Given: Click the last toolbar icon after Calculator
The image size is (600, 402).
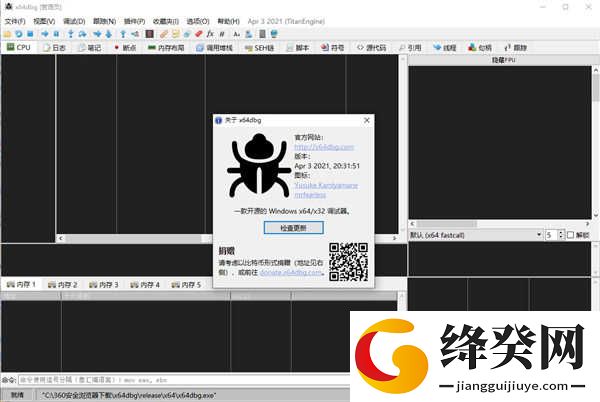Looking at the screenshot, I should point(274,34).
